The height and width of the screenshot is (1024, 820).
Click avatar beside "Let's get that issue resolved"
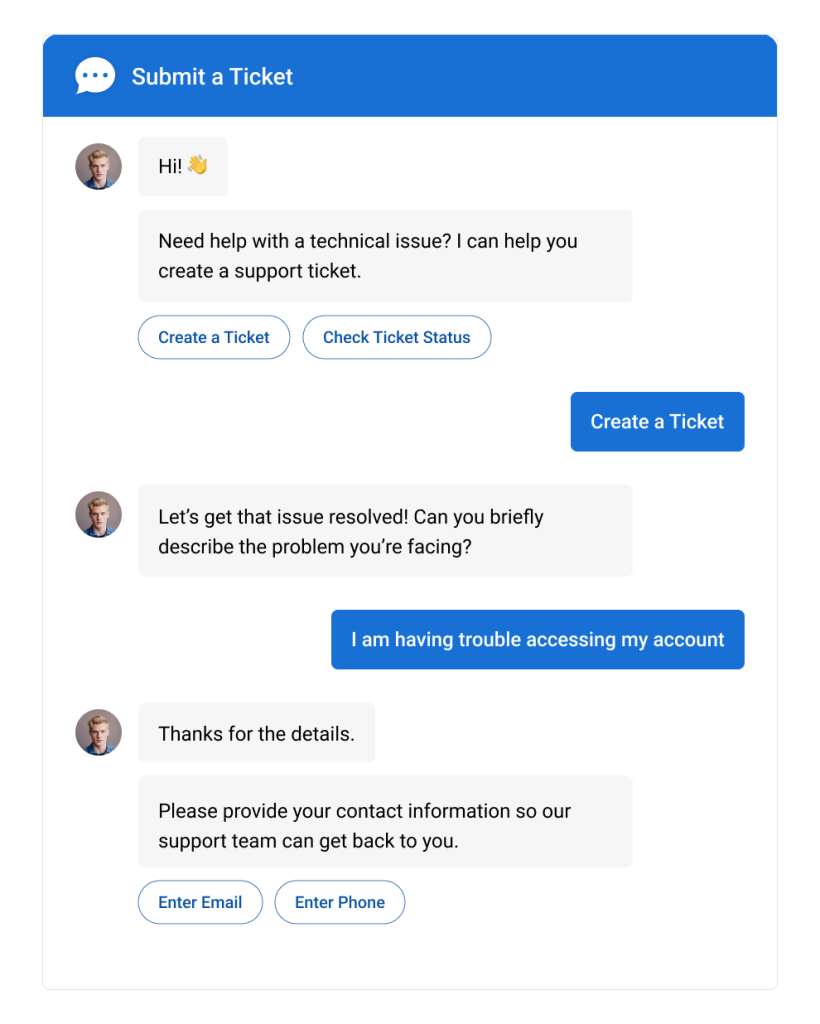pyautogui.click(x=98, y=514)
